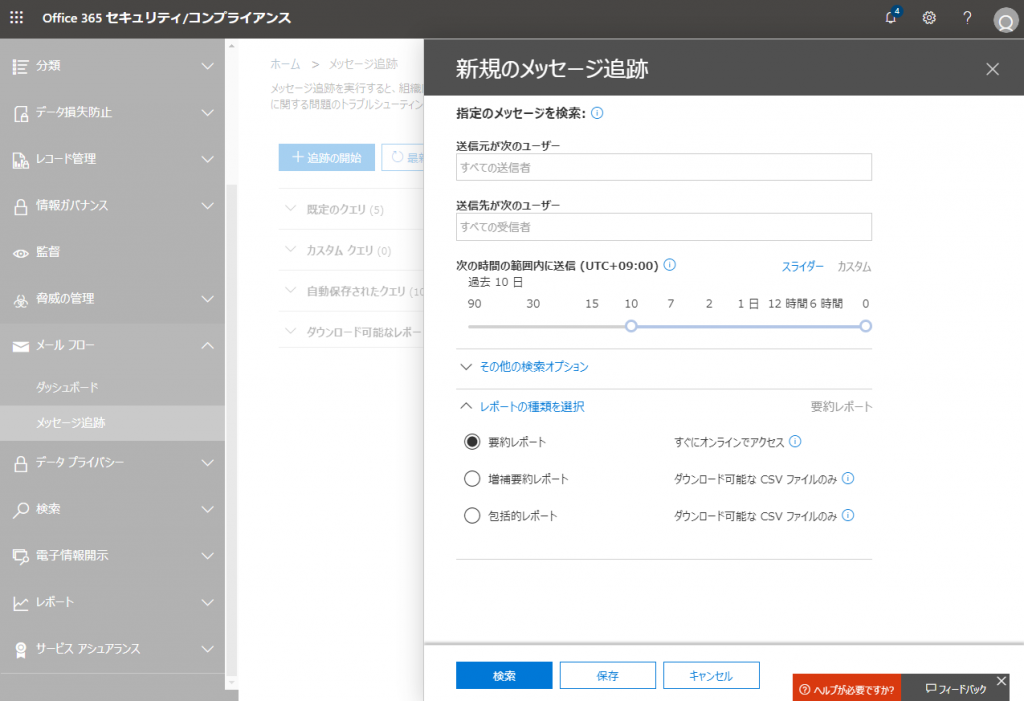Viewport: 1024px width, 701px height.
Task: Go to ホーム breadcrumb link
Action: click(x=285, y=64)
